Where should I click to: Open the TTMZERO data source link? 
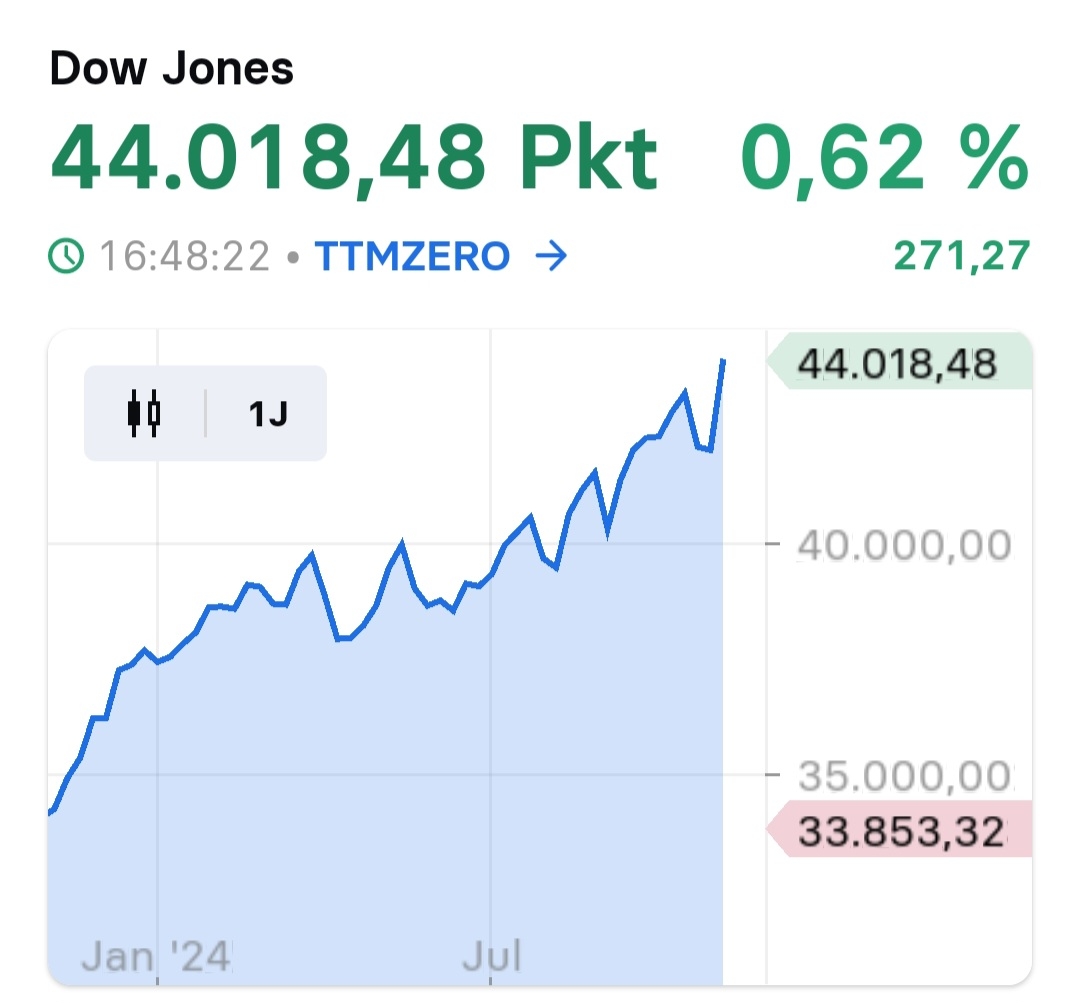(412, 258)
